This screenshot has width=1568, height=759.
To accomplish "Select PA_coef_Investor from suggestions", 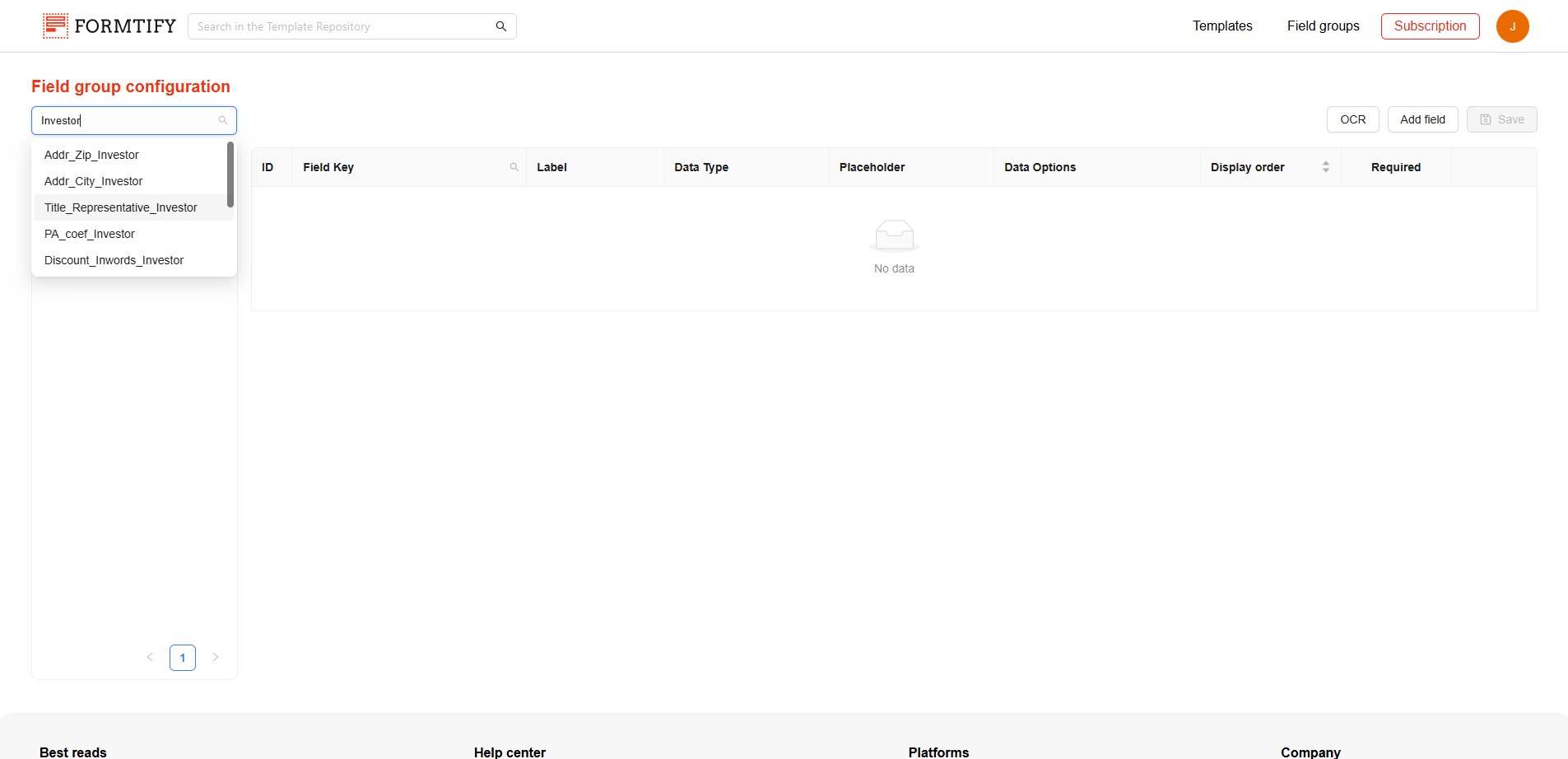I will point(89,234).
